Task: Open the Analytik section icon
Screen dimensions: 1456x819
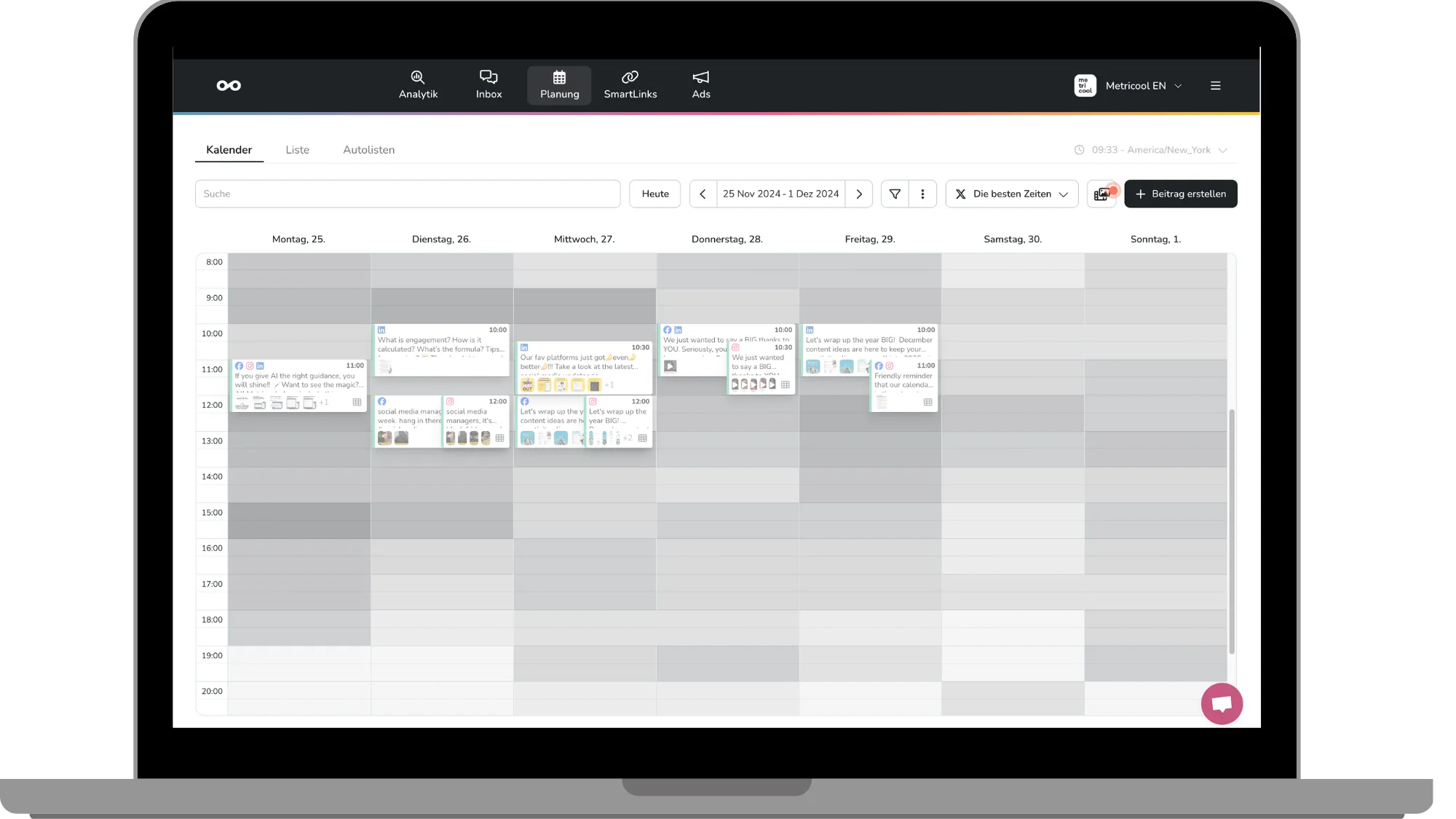Action: coord(418,77)
